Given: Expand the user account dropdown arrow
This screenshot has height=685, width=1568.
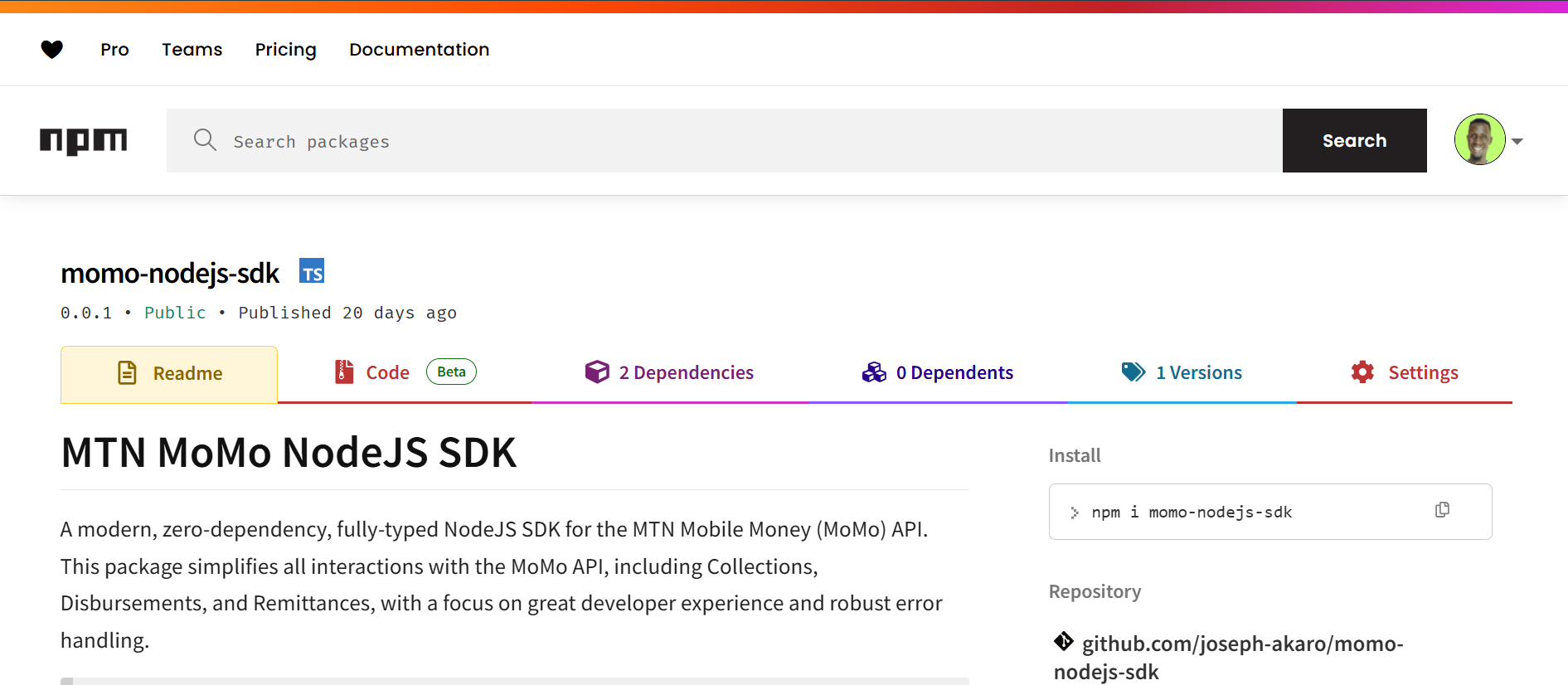Looking at the screenshot, I should [x=1517, y=141].
